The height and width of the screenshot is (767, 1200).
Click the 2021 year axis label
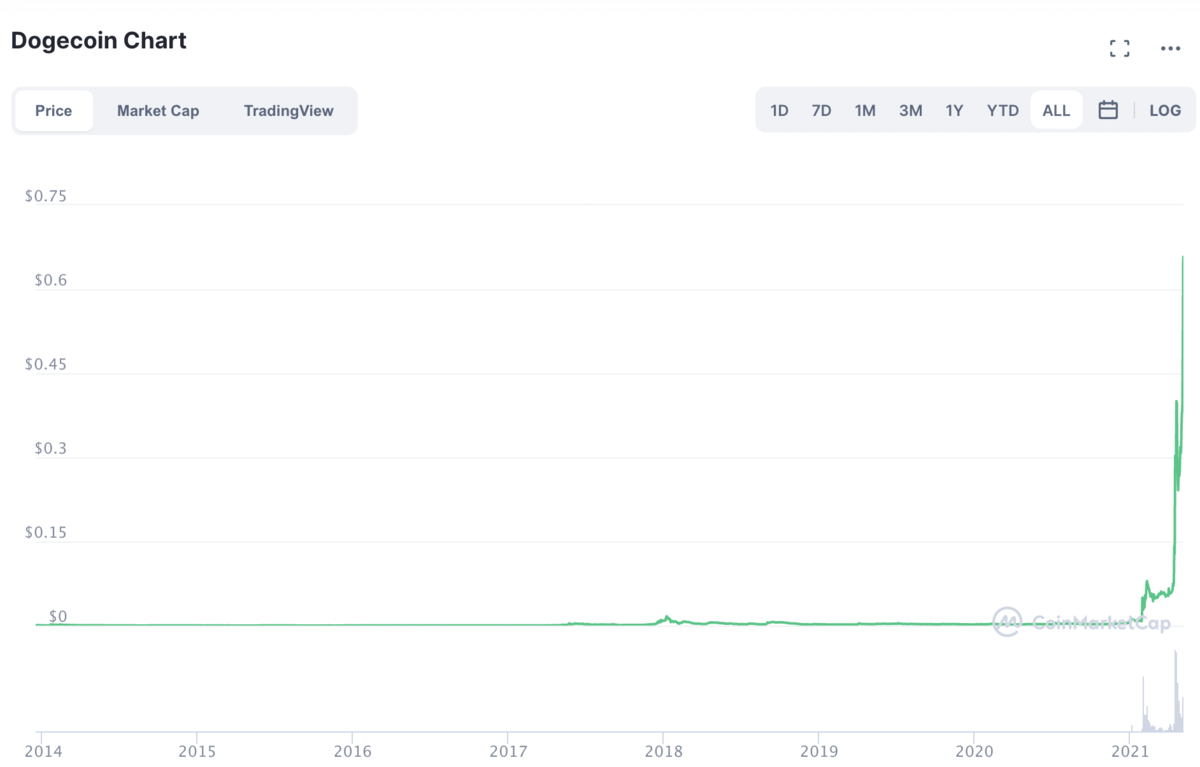(1130, 750)
